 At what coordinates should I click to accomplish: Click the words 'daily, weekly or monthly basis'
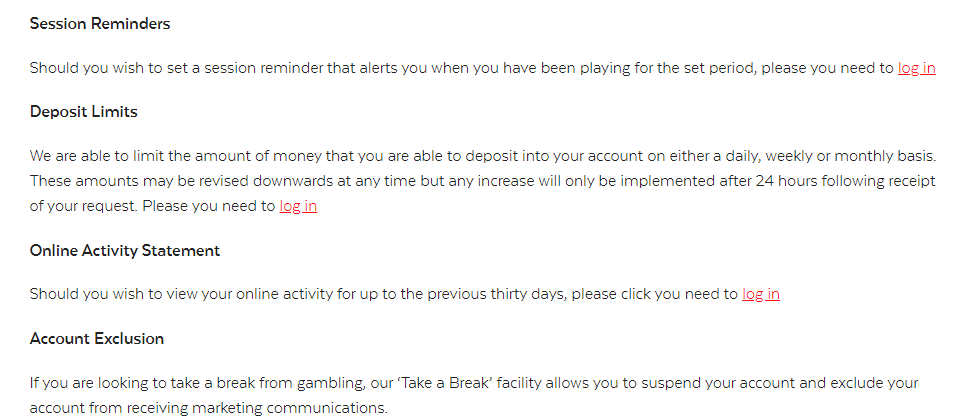tap(825, 156)
